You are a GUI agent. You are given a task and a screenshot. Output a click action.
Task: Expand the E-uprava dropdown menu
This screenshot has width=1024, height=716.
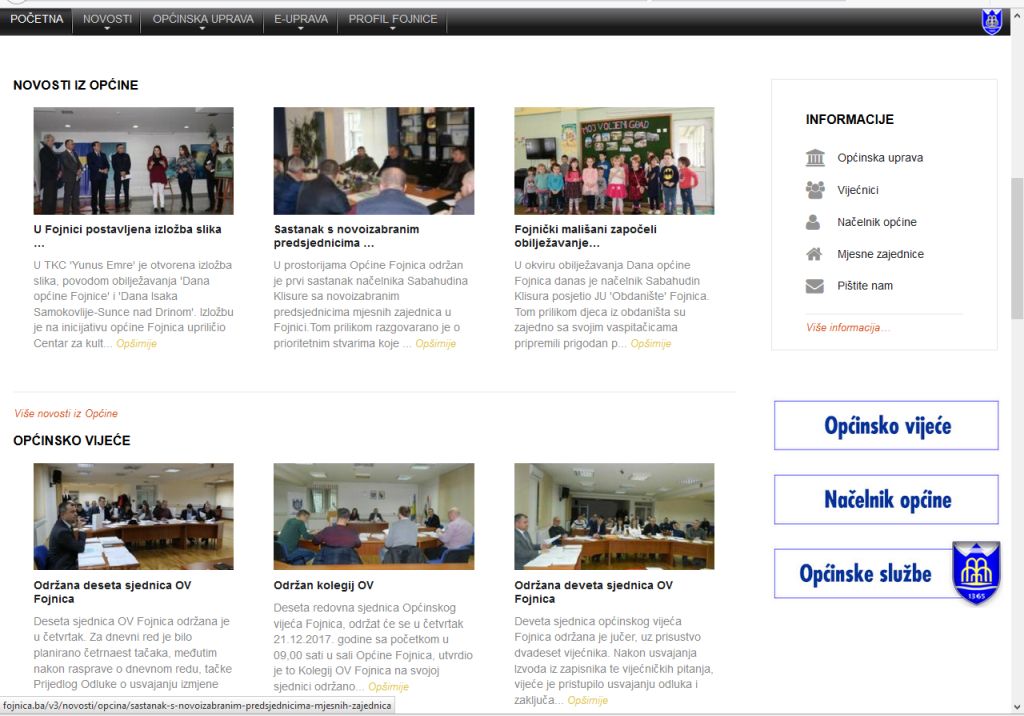click(295, 20)
